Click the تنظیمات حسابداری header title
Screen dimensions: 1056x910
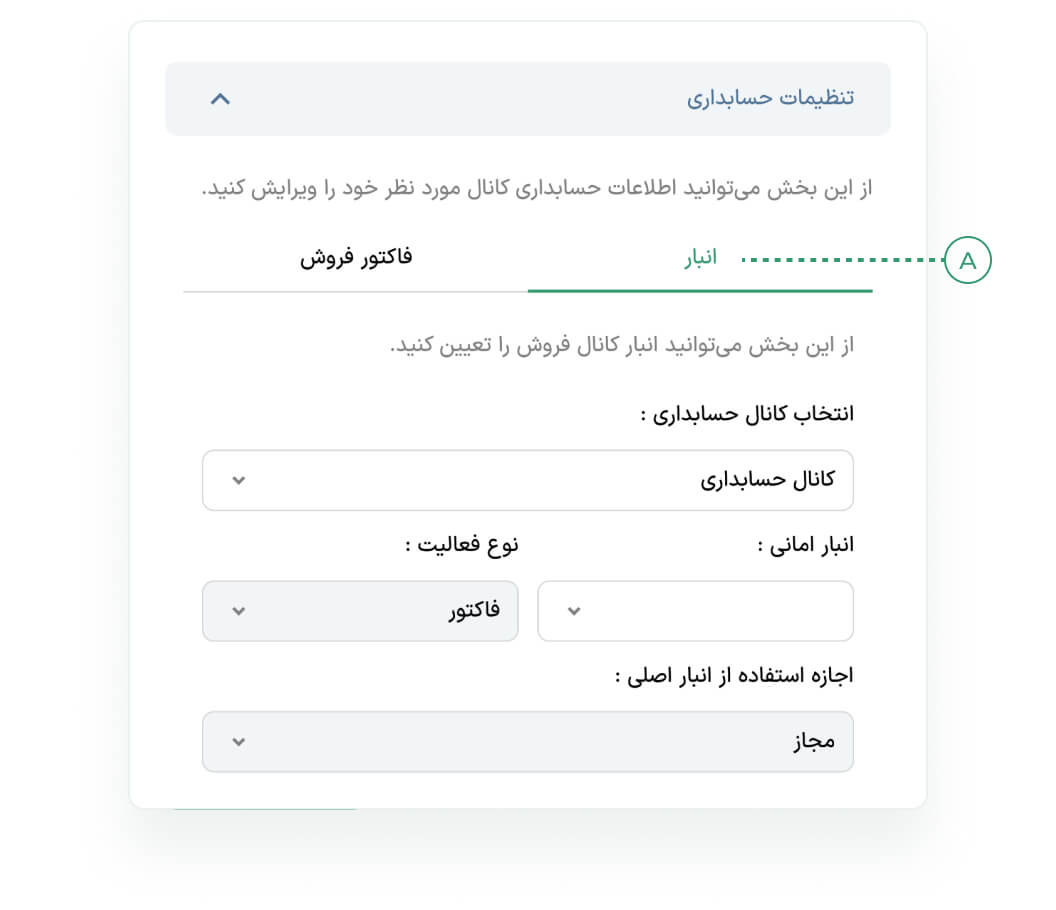(x=770, y=99)
